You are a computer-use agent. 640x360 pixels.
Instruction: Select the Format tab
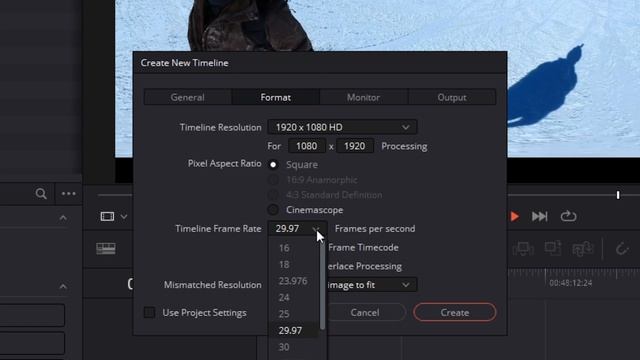point(276,98)
